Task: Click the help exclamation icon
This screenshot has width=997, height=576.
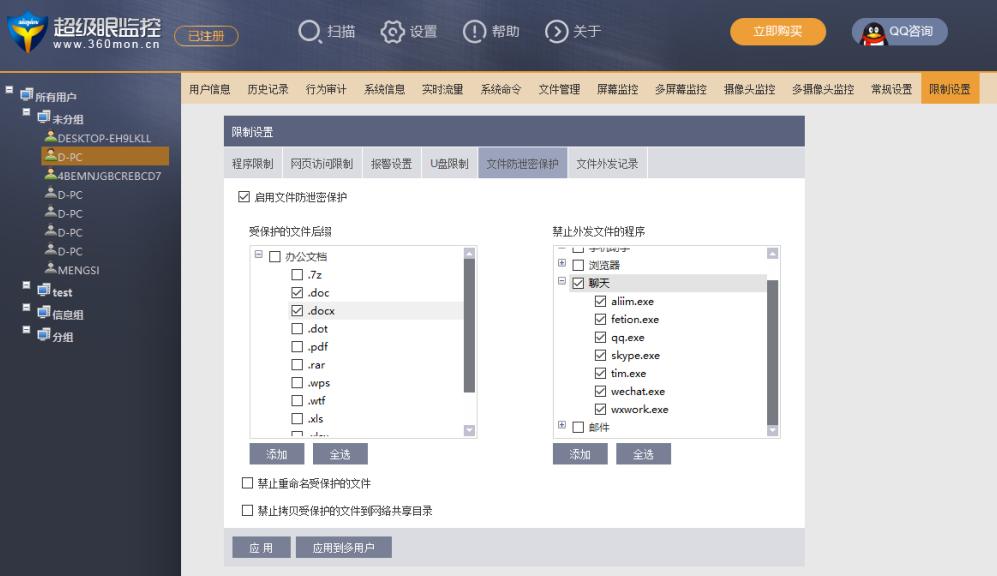Action: [474, 32]
